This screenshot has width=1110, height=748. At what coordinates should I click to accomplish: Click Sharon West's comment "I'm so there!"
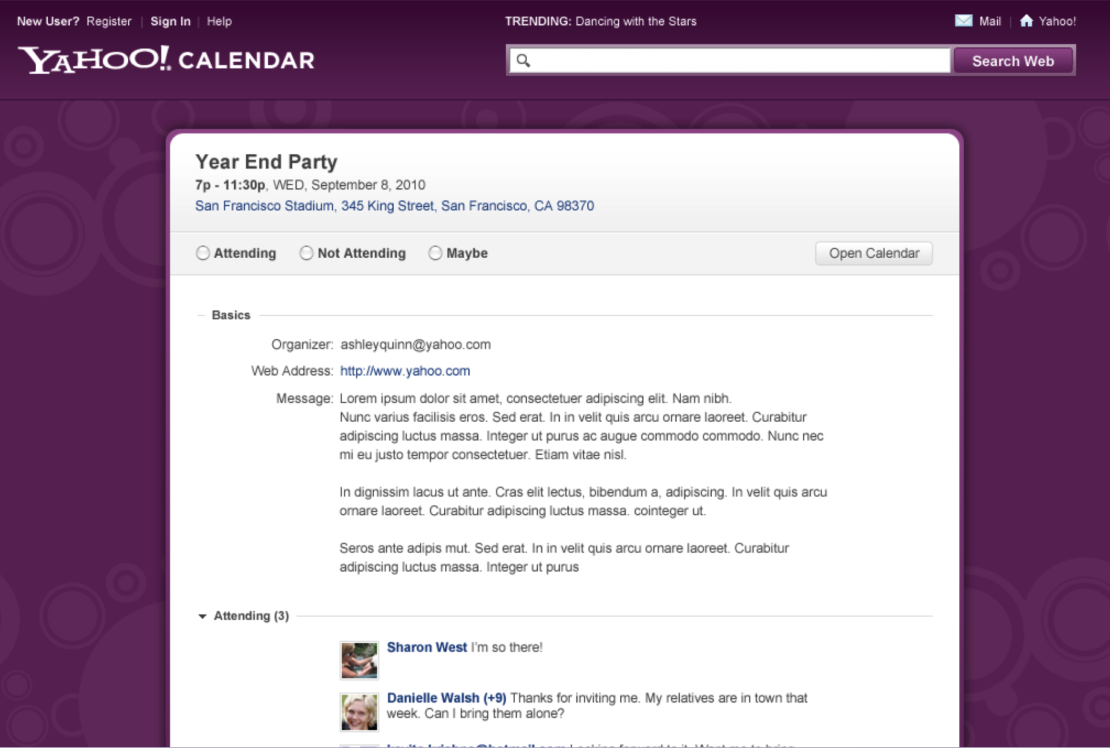pyautogui.click(x=507, y=647)
